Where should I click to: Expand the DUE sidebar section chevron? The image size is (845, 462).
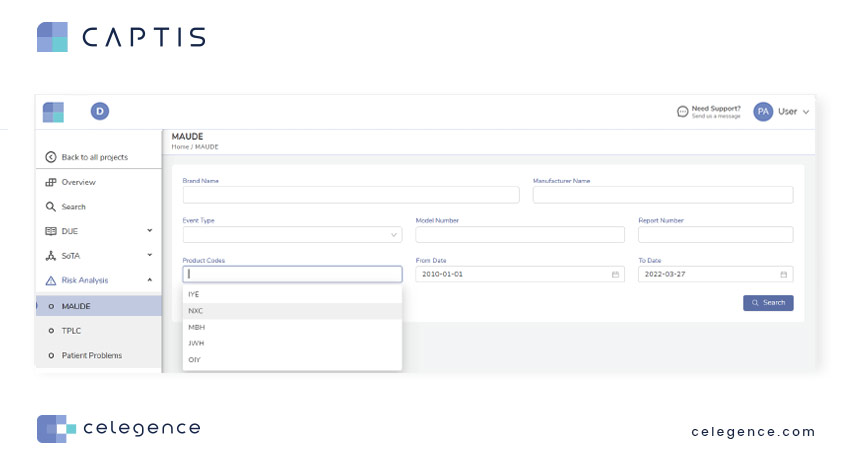point(150,231)
